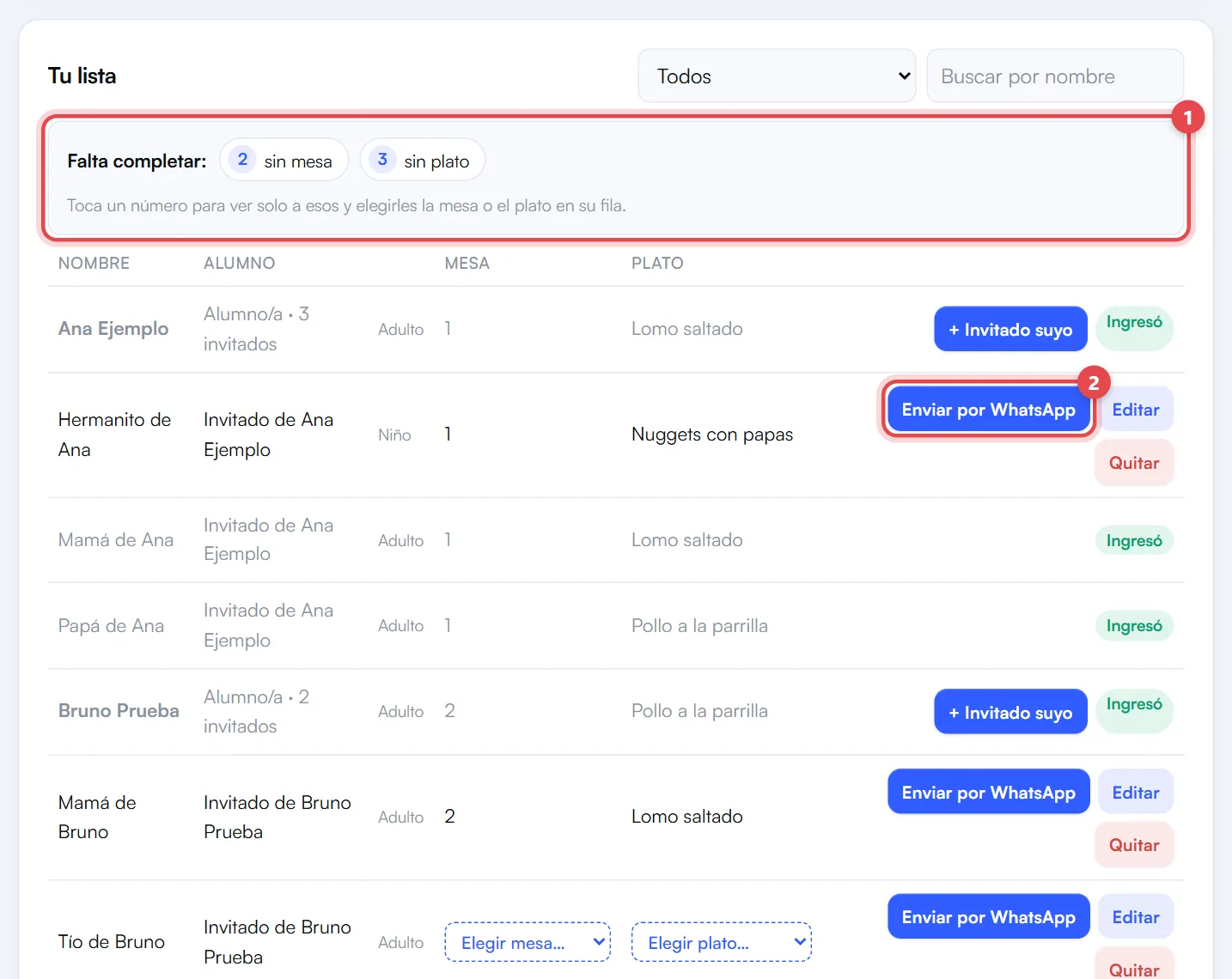The image size is (1232, 979).
Task: Click the MESA column header
Action: (467, 264)
